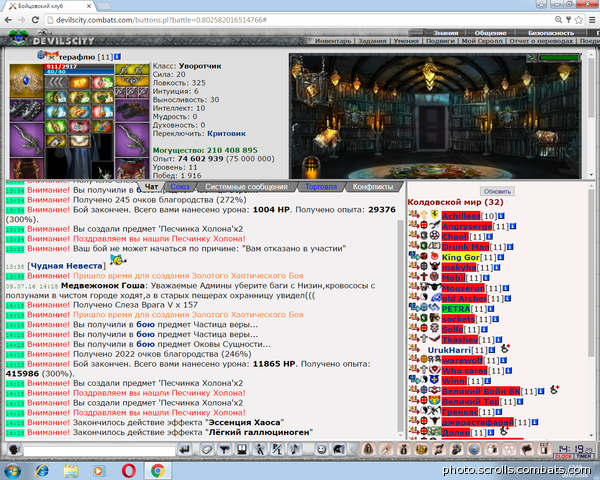Click the browser reload button
Screen dimensions: 600x480
(35, 20)
